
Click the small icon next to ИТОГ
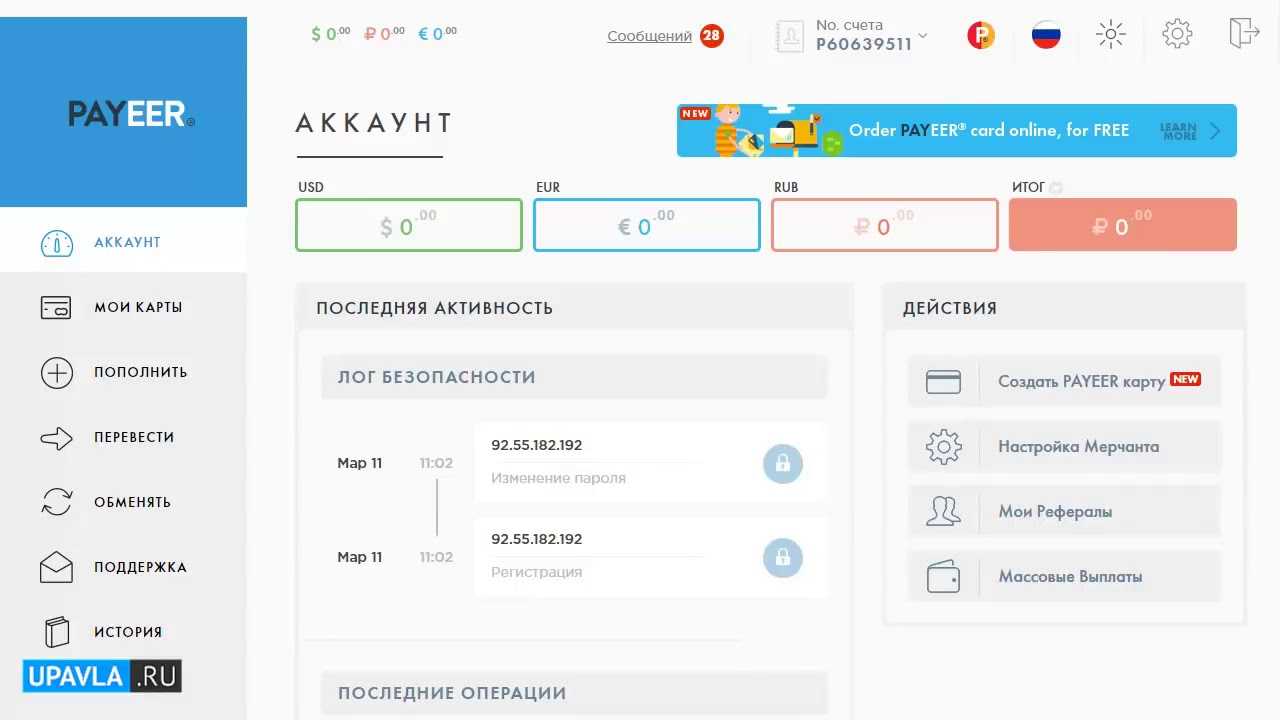(x=1056, y=188)
